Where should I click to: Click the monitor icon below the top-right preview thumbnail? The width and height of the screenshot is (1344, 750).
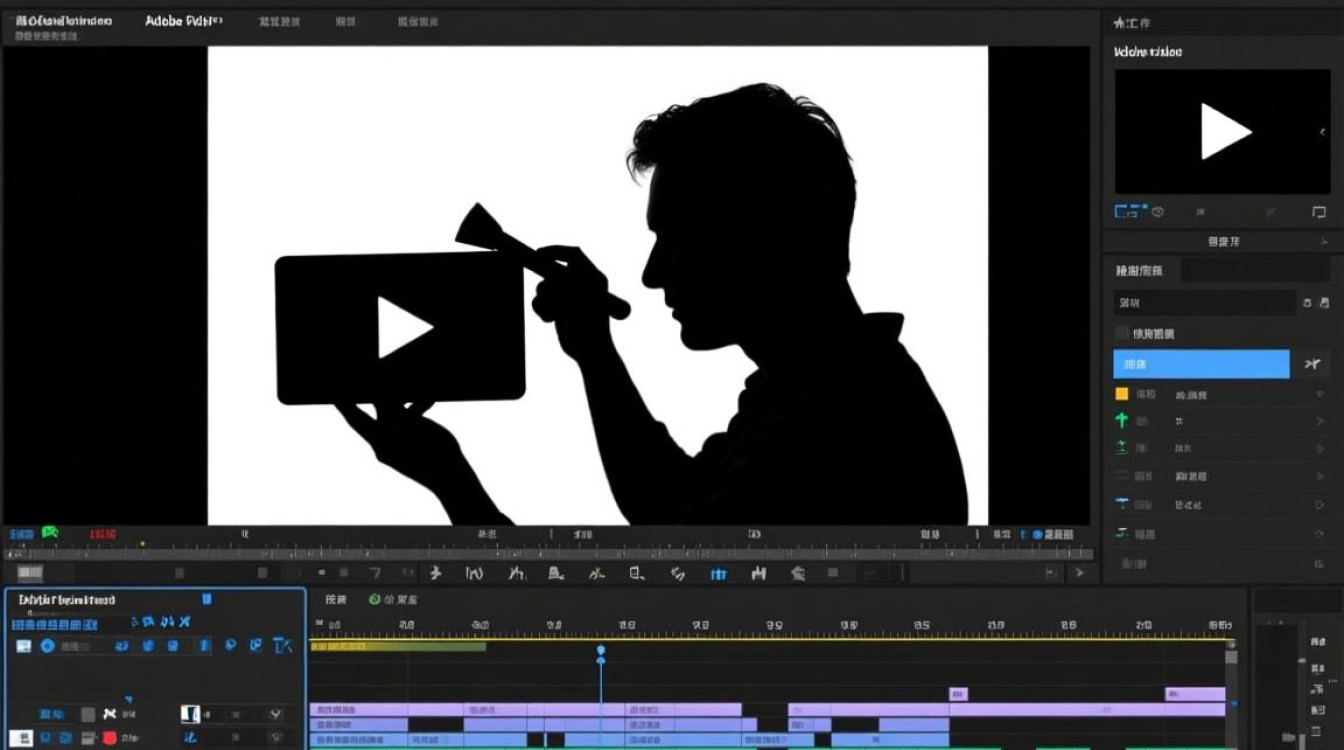[1318, 212]
